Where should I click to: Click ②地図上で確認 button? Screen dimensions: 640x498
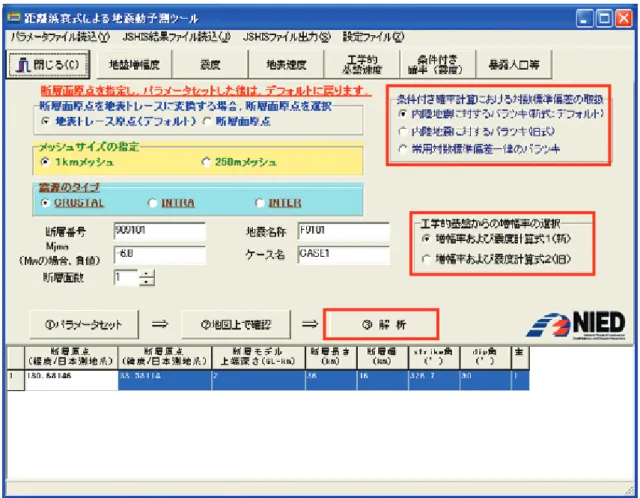point(236,325)
